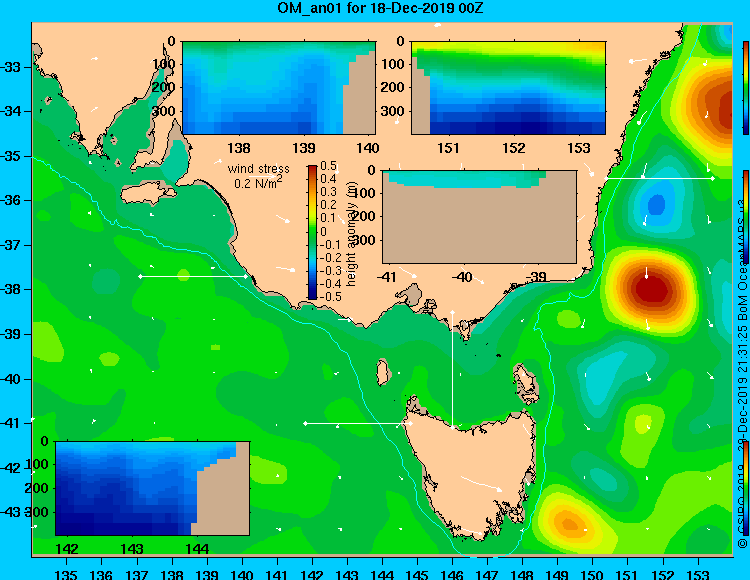Click the blue cold eddy near 36S 152E
This screenshot has height=580, width=750.
(656, 205)
